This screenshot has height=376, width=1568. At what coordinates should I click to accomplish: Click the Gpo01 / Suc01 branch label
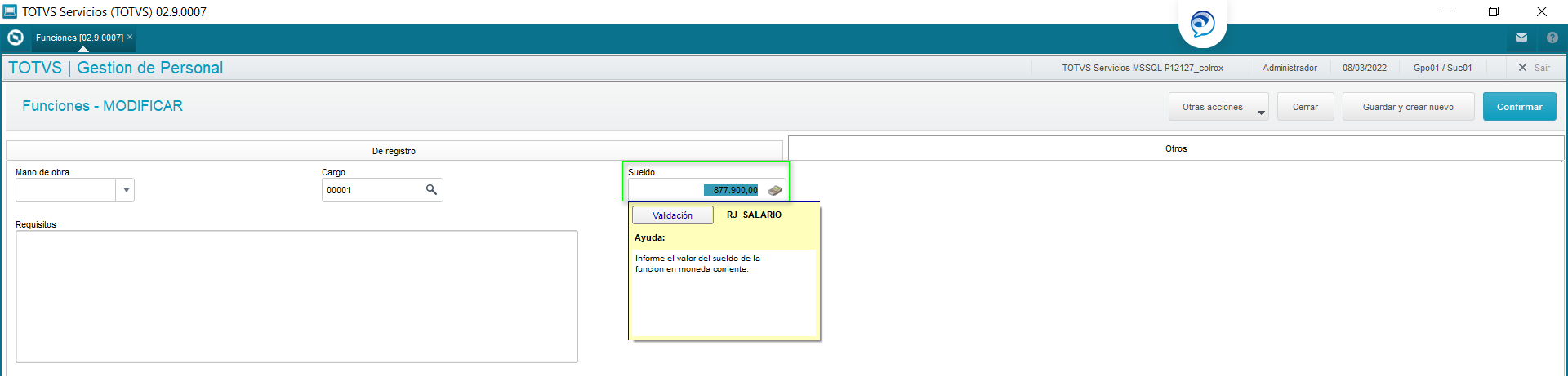pos(1442,68)
